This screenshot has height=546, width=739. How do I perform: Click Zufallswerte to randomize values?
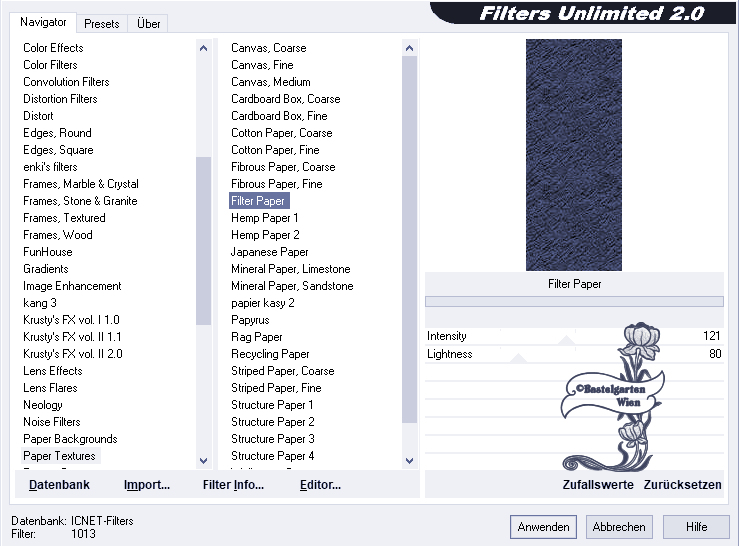click(598, 485)
